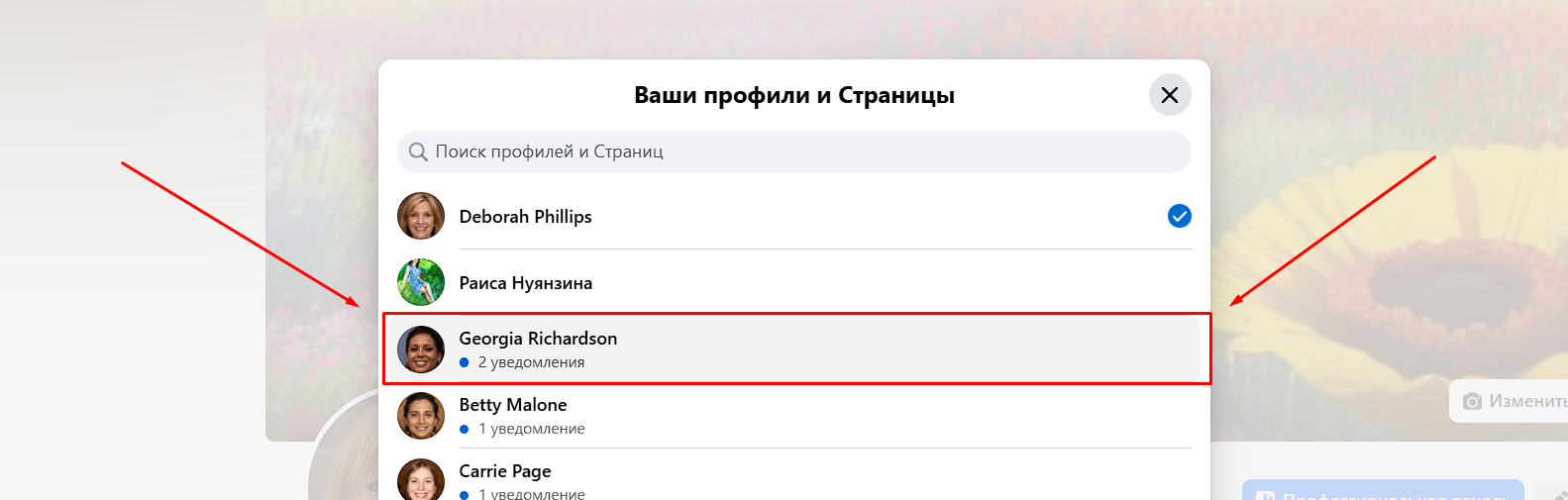1568x500 pixels.
Task: Switch to Georgia Richardson profile name
Action: click(x=538, y=339)
